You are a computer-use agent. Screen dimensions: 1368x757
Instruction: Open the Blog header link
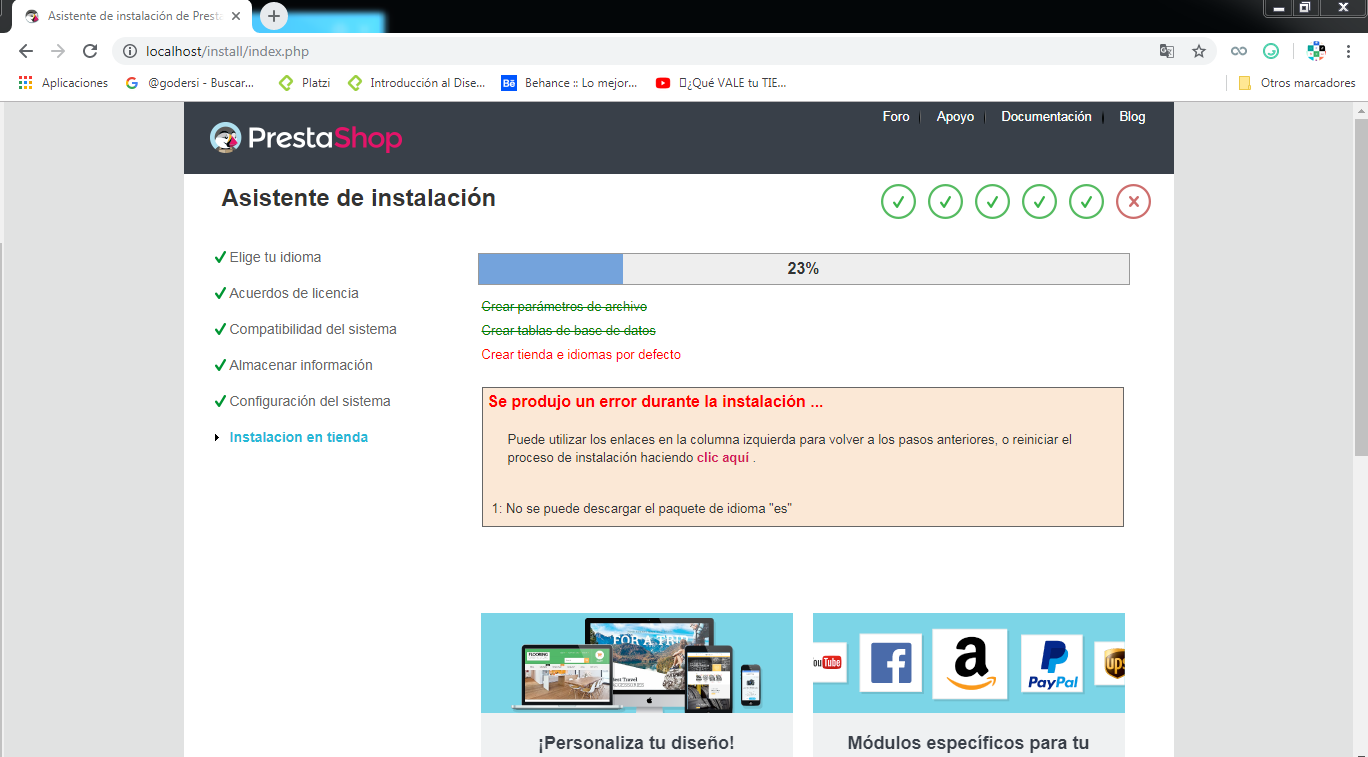[1132, 117]
